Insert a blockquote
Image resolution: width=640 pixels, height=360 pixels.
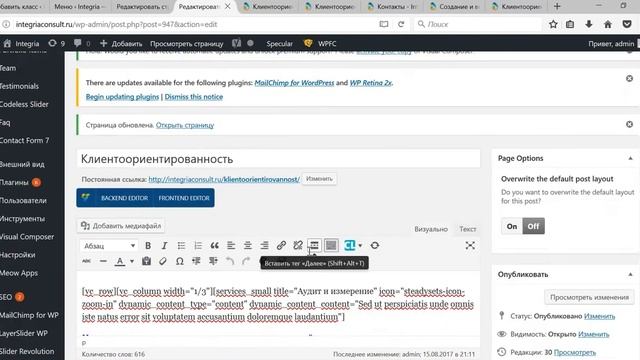pyautogui.click(x=214, y=246)
